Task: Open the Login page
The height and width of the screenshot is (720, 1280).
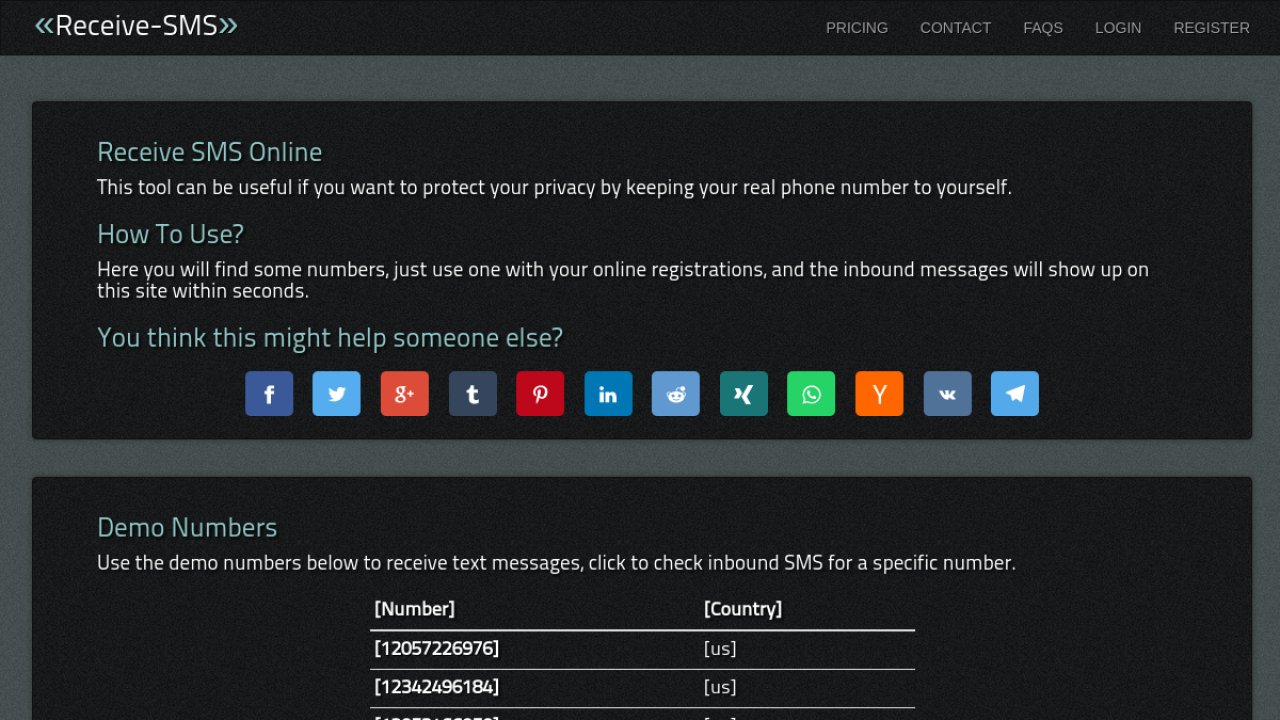Action: pos(1118,28)
